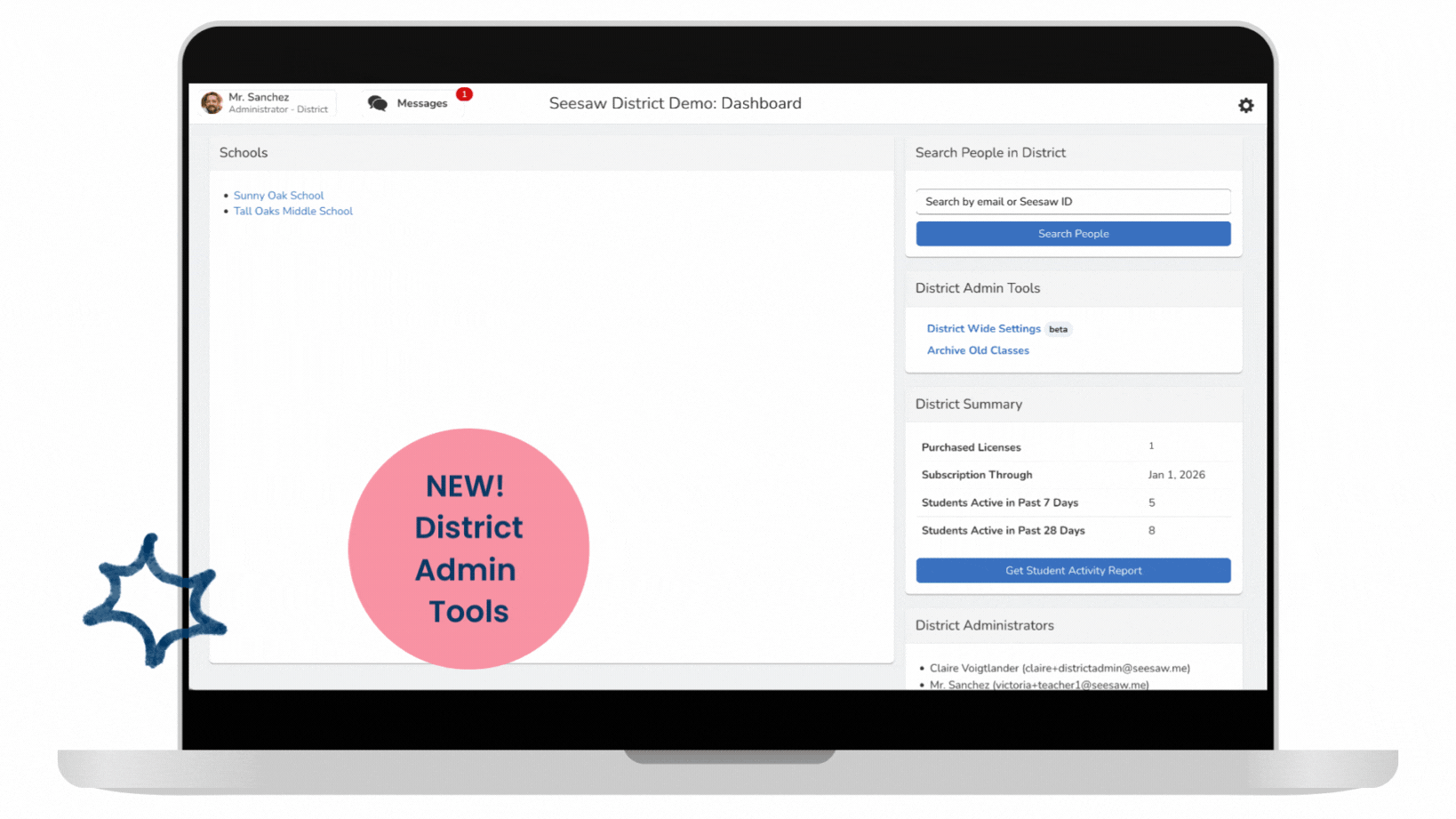
Task: Open the Messages chat icon
Action: (378, 102)
